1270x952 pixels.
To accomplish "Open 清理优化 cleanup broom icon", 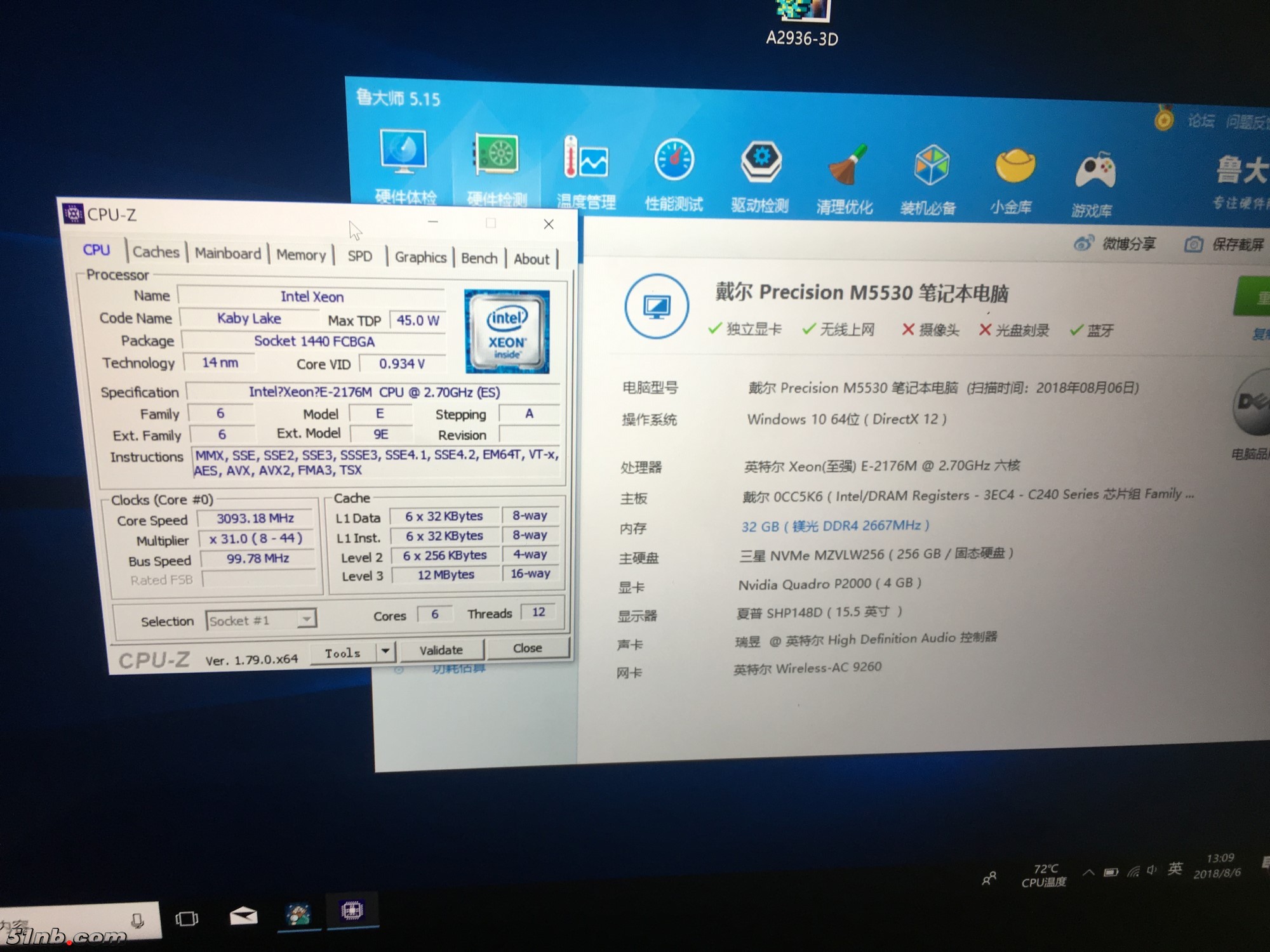I will pyautogui.click(x=845, y=165).
